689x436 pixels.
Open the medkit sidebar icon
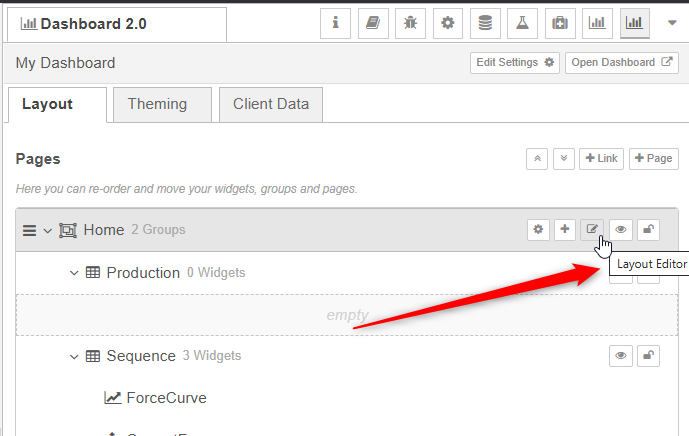point(560,23)
